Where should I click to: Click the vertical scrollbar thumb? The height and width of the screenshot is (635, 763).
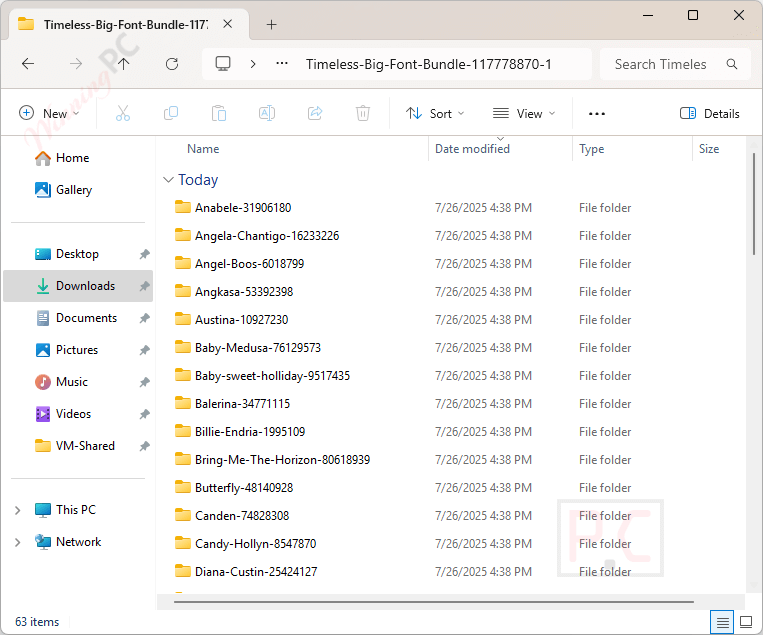(754, 204)
